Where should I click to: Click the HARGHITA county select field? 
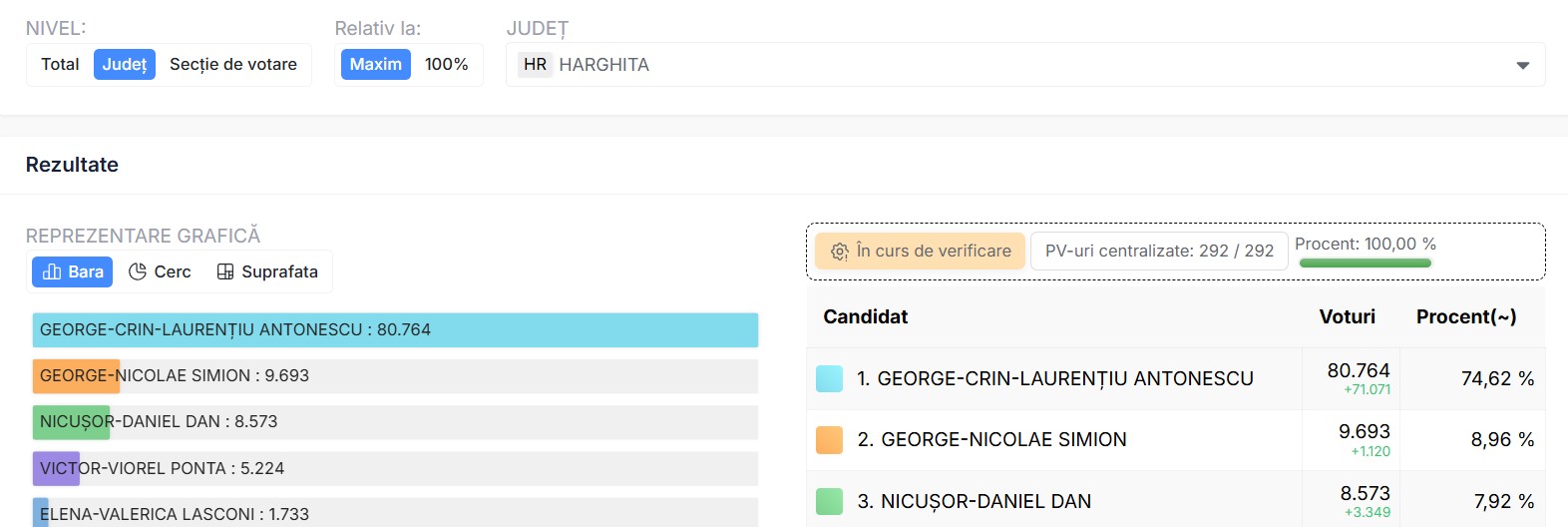997,65
